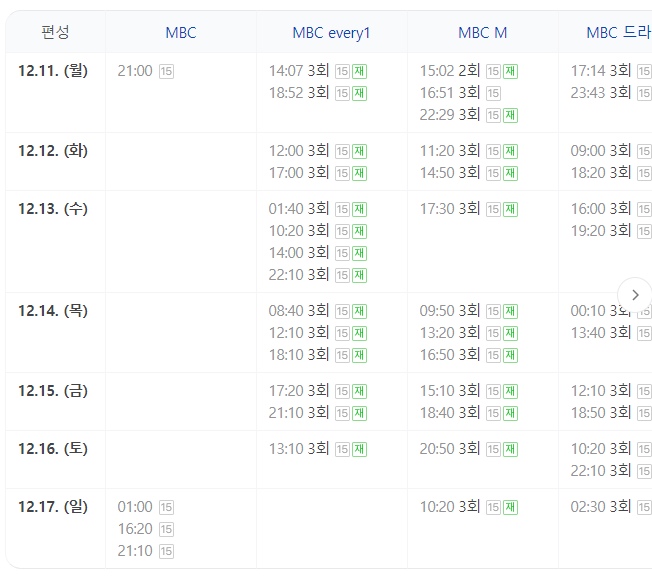Click the 13:10 3회 every1 entry
Image resolution: width=652 pixels, height=576 pixels.
(x=299, y=449)
